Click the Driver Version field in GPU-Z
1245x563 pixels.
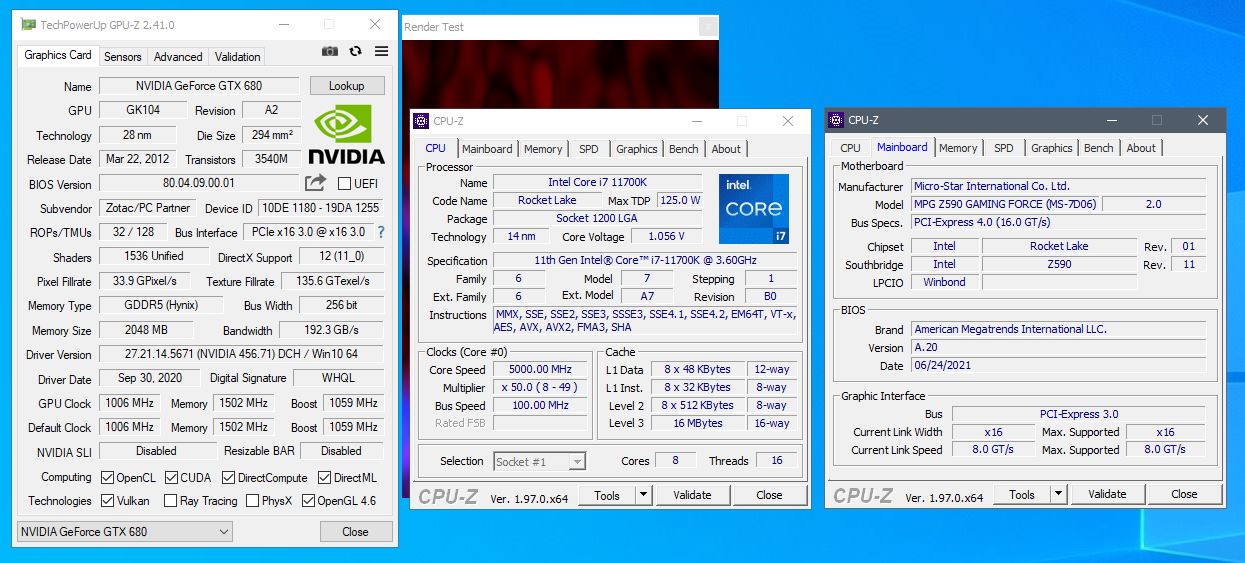pyautogui.click(x=241, y=354)
